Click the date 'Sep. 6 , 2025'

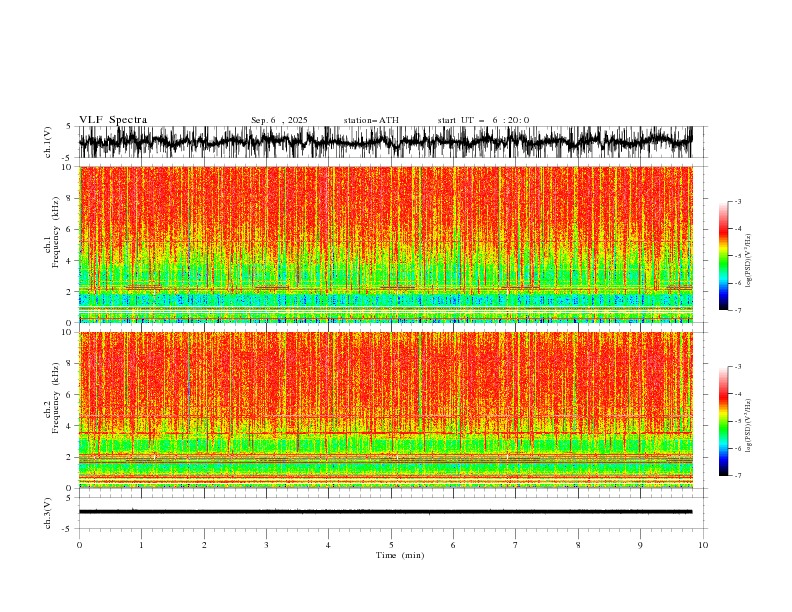tap(279, 120)
